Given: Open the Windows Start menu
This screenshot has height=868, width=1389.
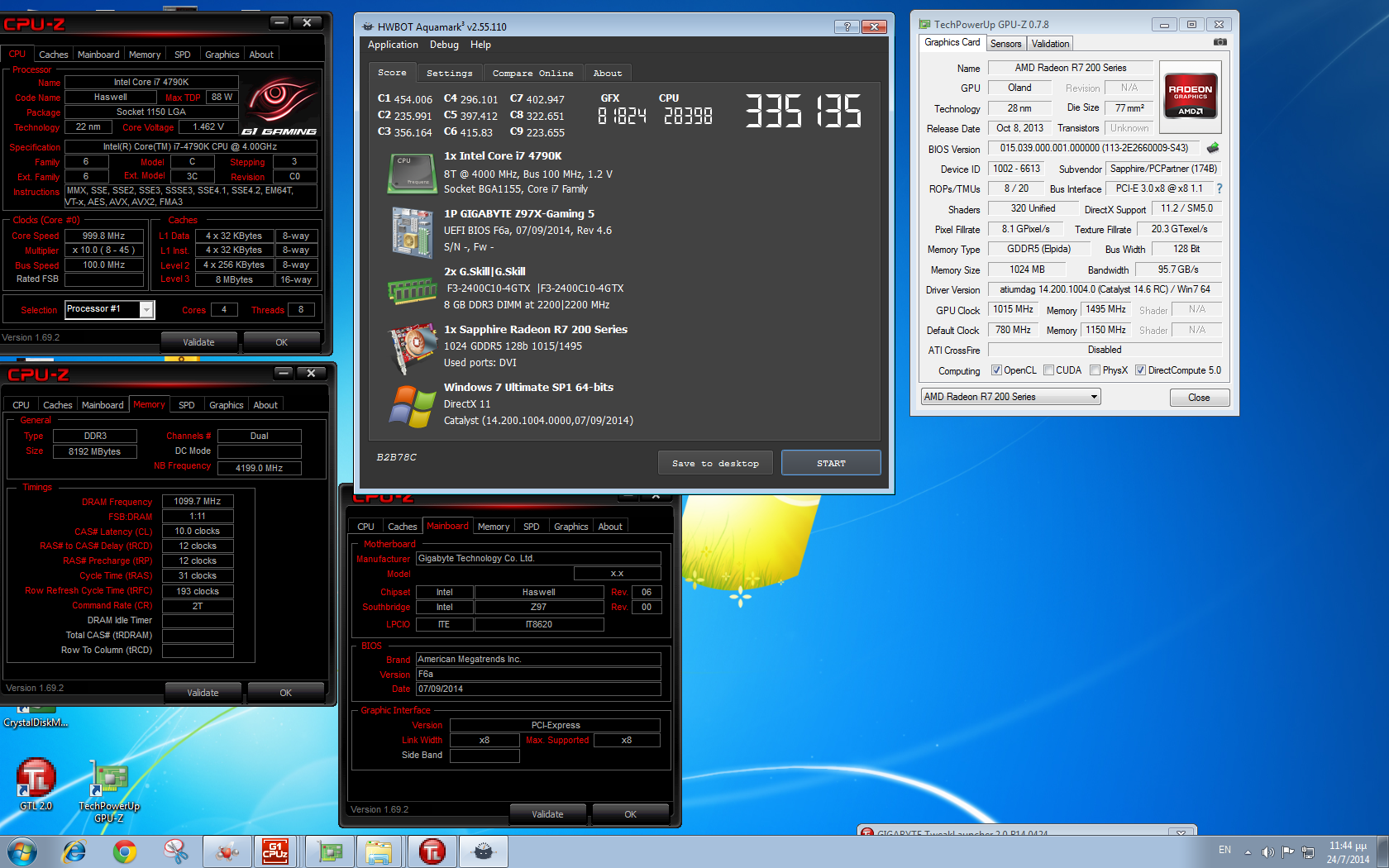Looking at the screenshot, I should click(22, 851).
